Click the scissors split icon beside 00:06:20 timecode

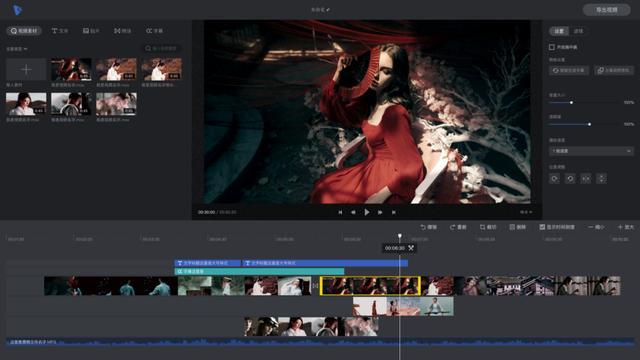(411, 248)
